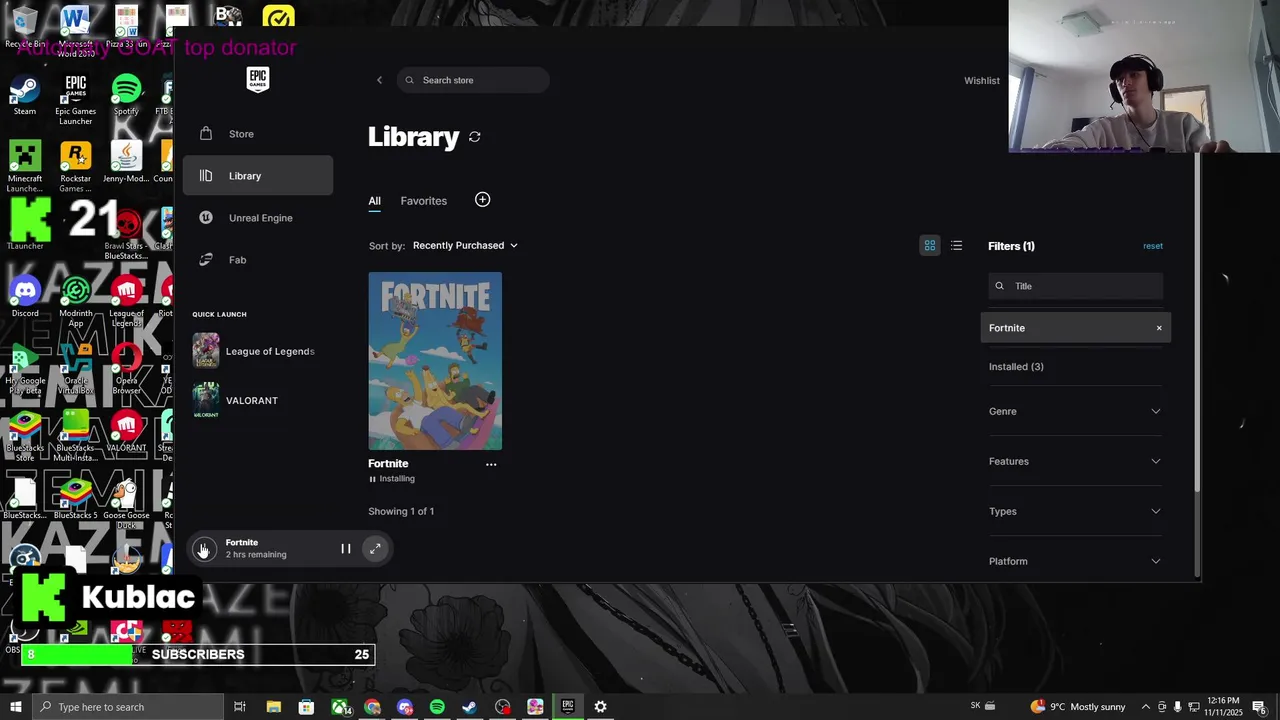1280x720 pixels.
Task: Open Xbox app from taskbar
Action: click(340, 707)
